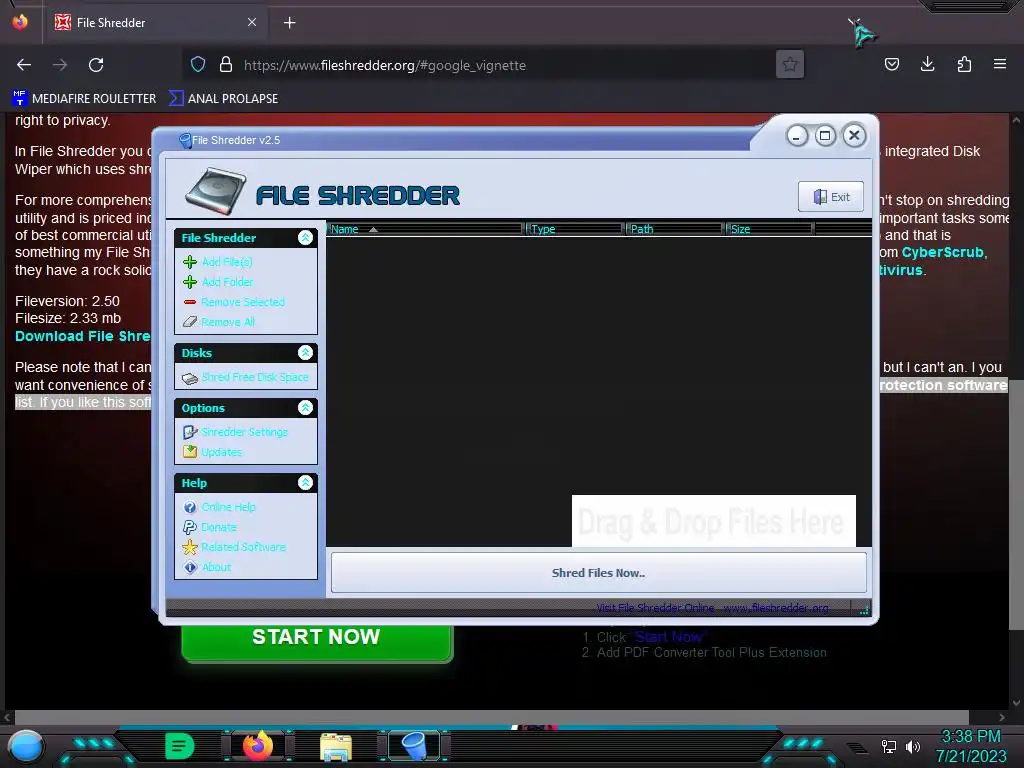Click the green plus Add File(s) icon

click(x=190, y=262)
